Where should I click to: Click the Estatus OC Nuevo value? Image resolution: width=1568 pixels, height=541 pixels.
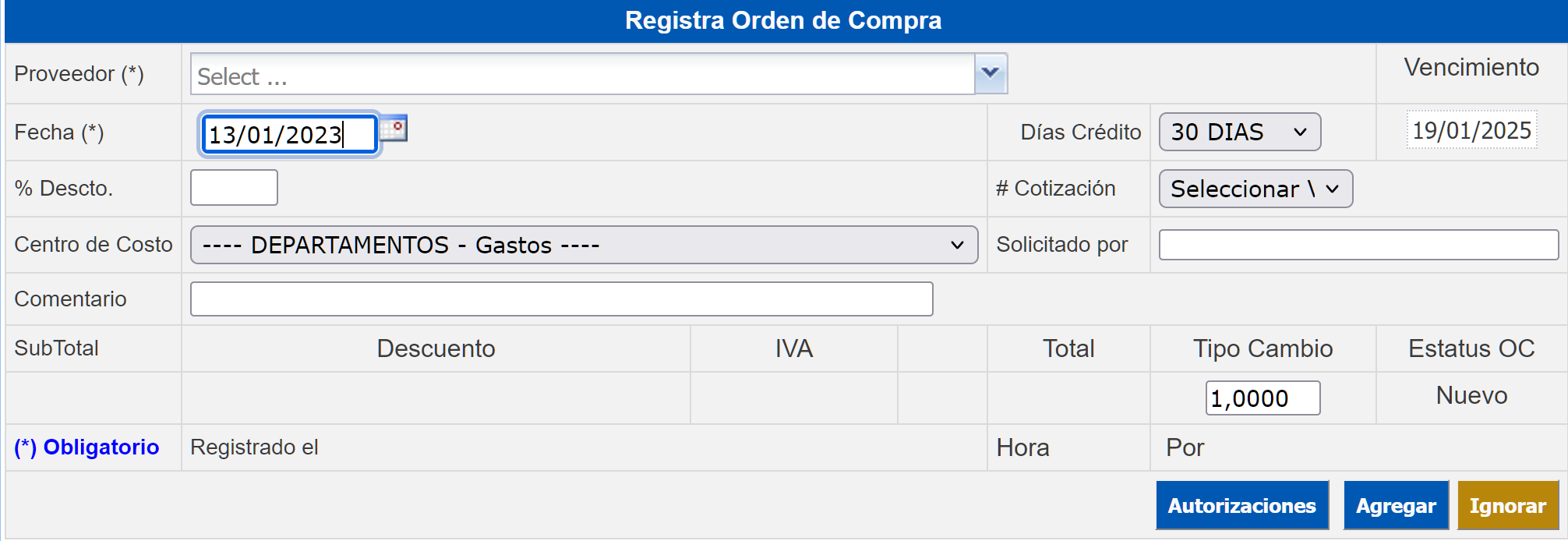[x=1471, y=395]
